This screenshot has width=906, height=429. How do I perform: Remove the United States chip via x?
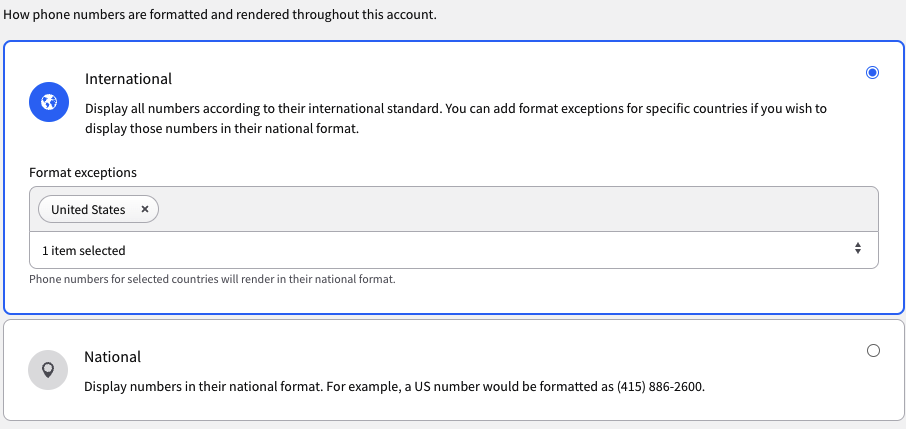point(145,209)
